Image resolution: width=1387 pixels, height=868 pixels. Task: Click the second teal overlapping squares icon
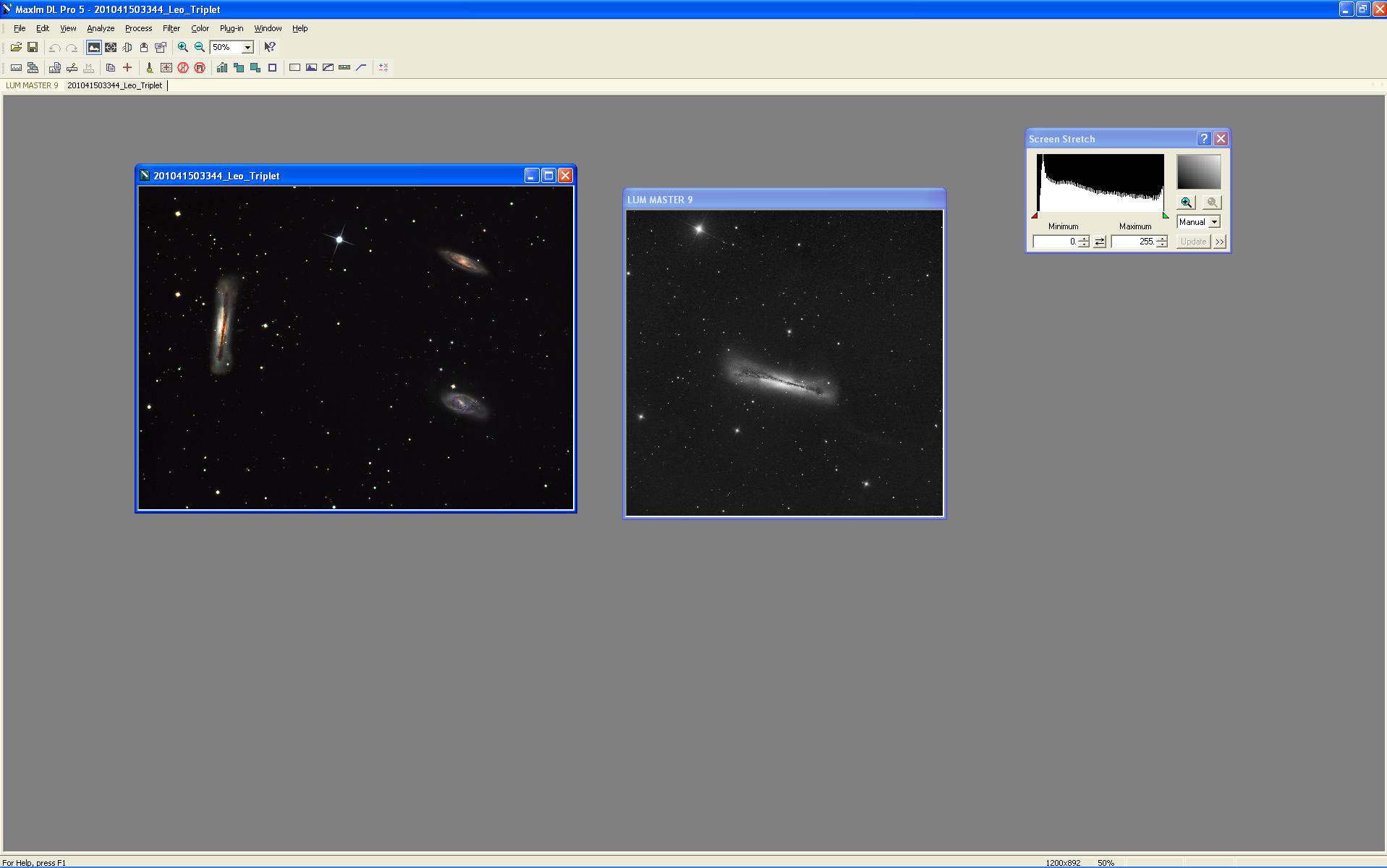[x=255, y=67]
